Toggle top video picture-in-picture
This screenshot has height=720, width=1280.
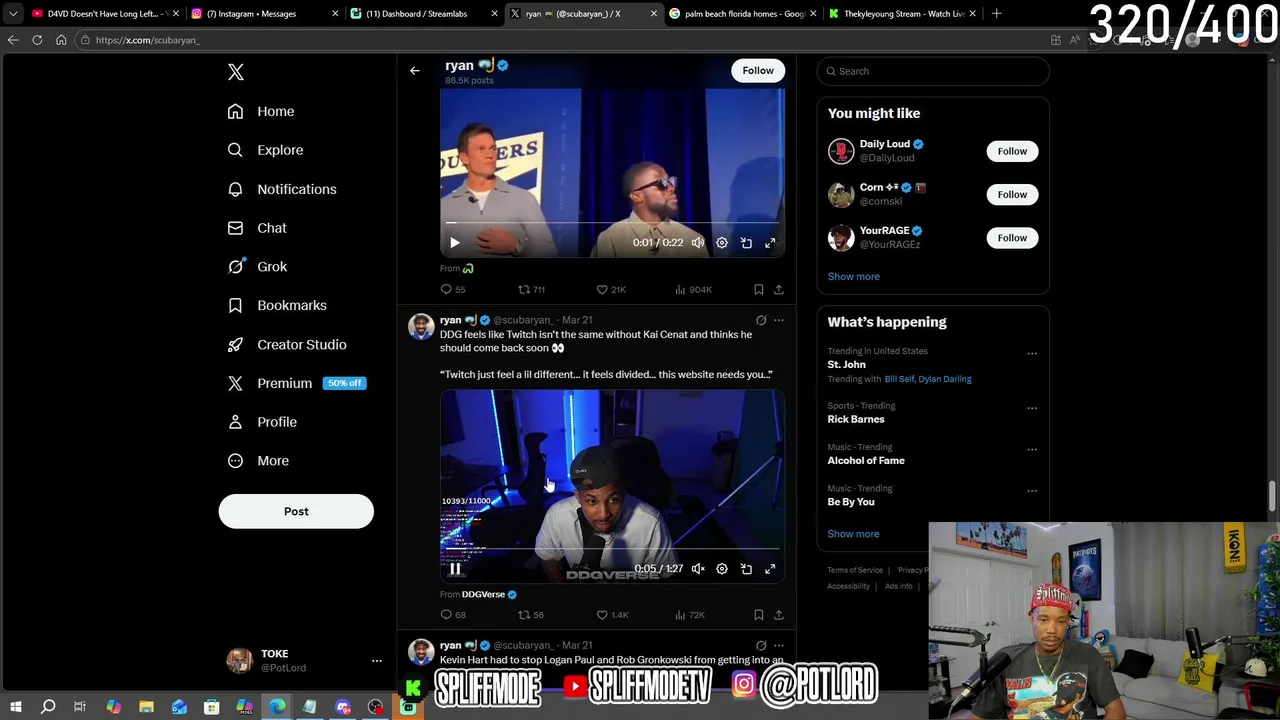pos(746,243)
